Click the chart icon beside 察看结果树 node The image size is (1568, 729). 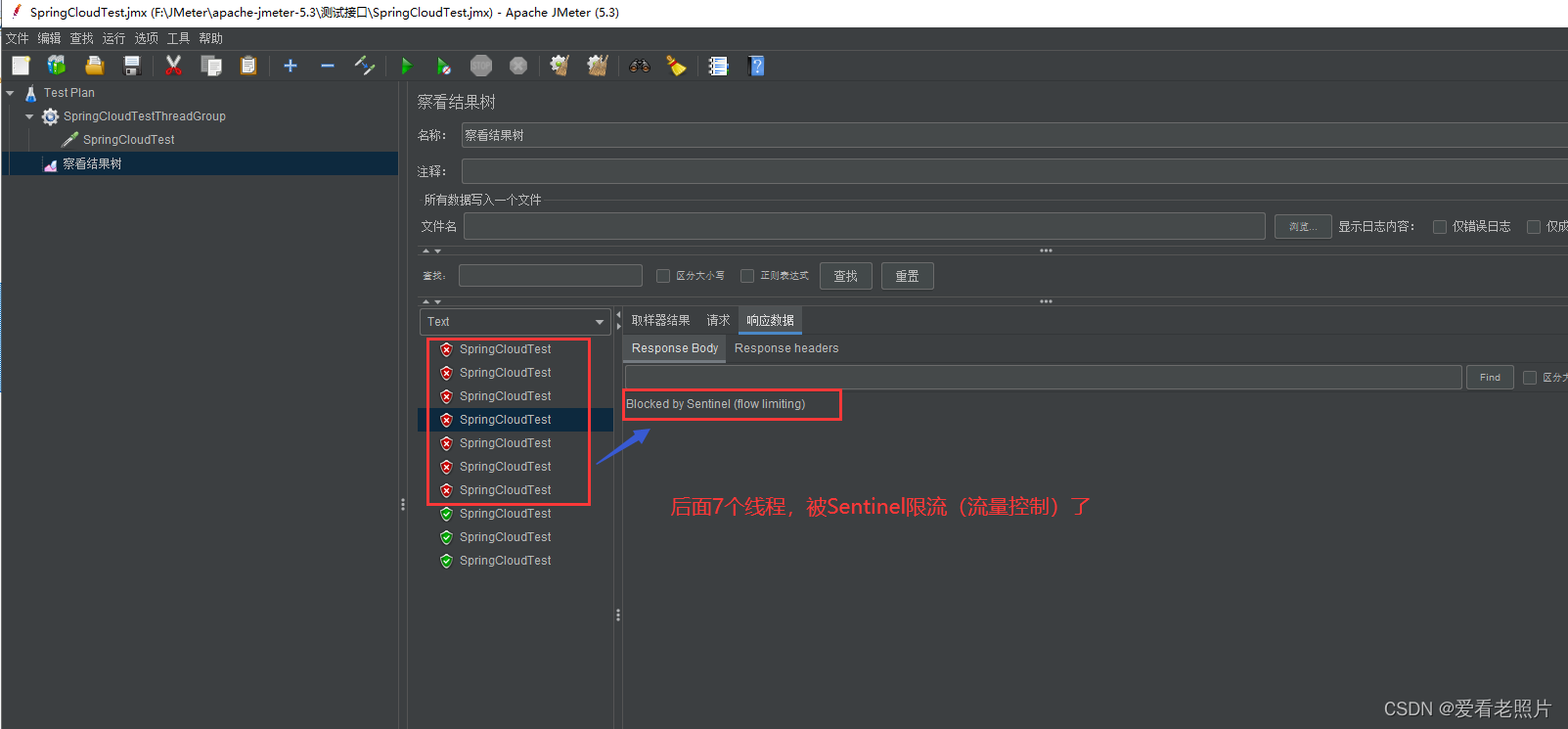[x=51, y=164]
